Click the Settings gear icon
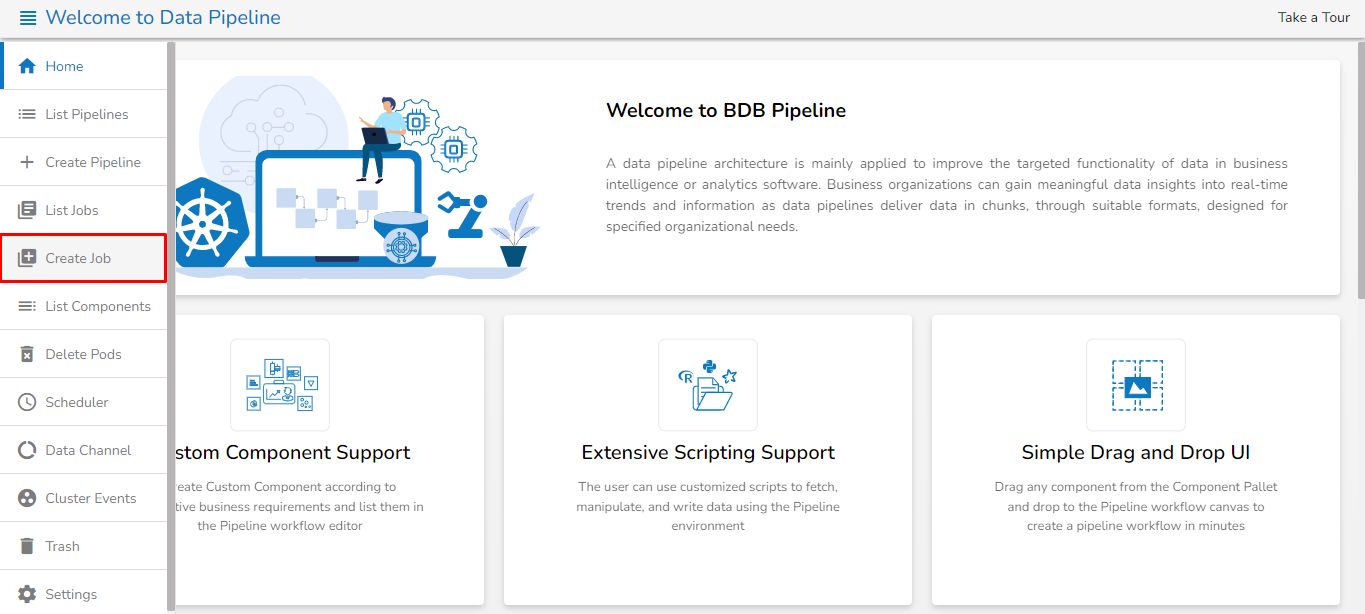 click(27, 594)
